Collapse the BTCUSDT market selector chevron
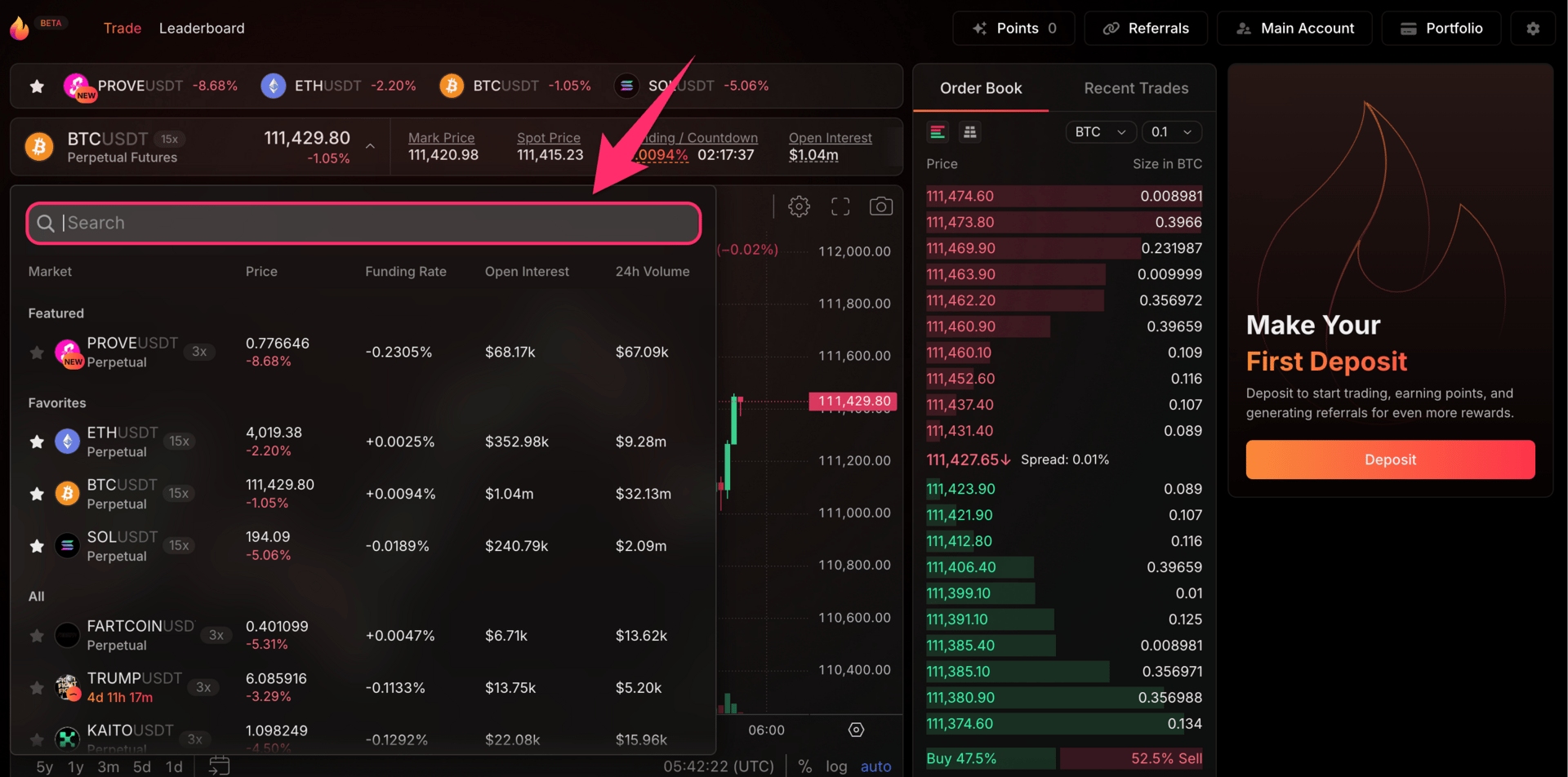 (370, 146)
